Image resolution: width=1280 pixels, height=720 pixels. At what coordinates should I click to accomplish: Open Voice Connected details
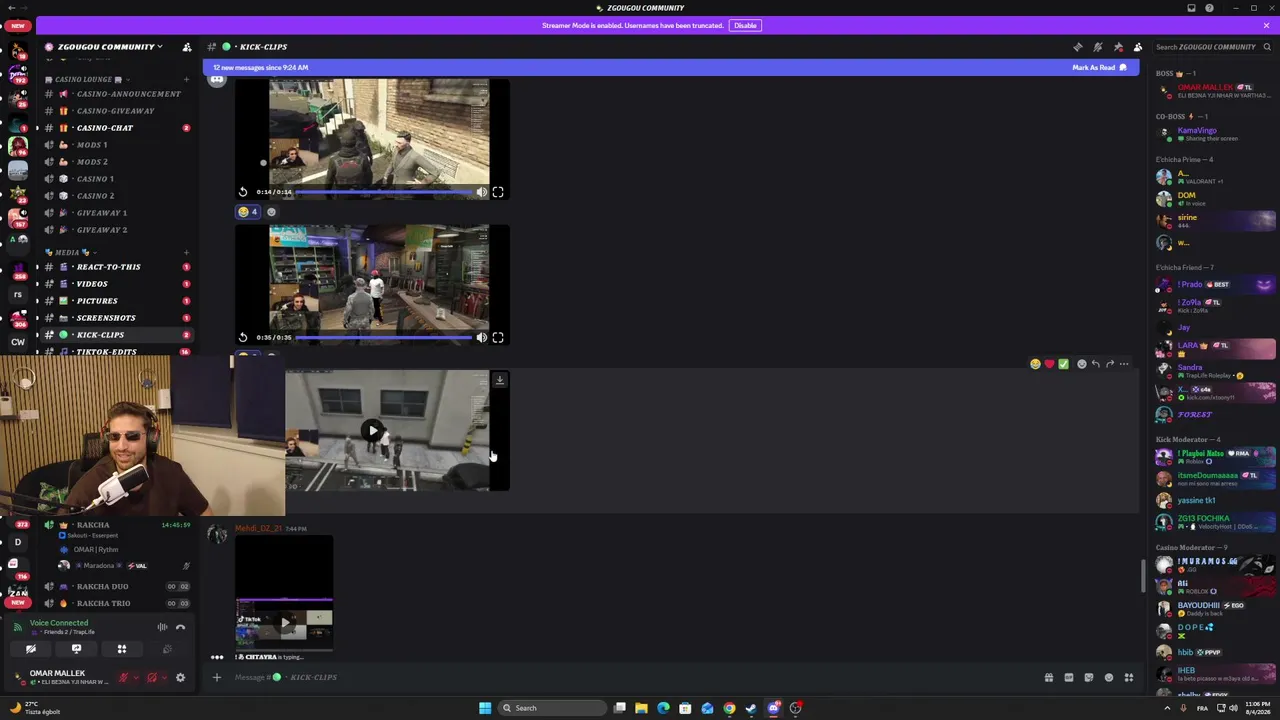pos(59,623)
